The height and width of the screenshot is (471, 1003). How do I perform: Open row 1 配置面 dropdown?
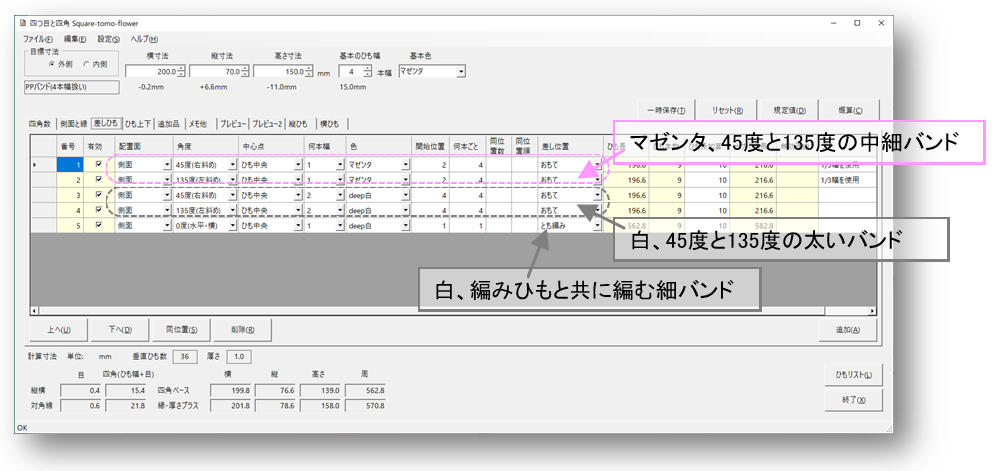pos(167,165)
